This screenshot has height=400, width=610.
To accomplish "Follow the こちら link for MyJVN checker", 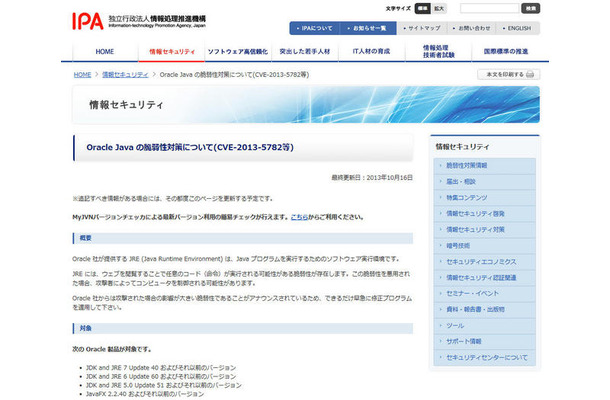I will tap(299, 217).
